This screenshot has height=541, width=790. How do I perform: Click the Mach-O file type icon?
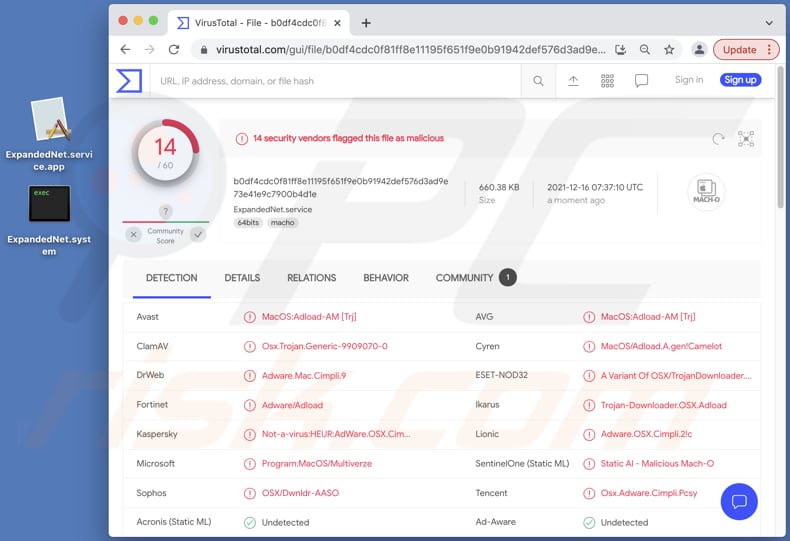tap(706, 191)
